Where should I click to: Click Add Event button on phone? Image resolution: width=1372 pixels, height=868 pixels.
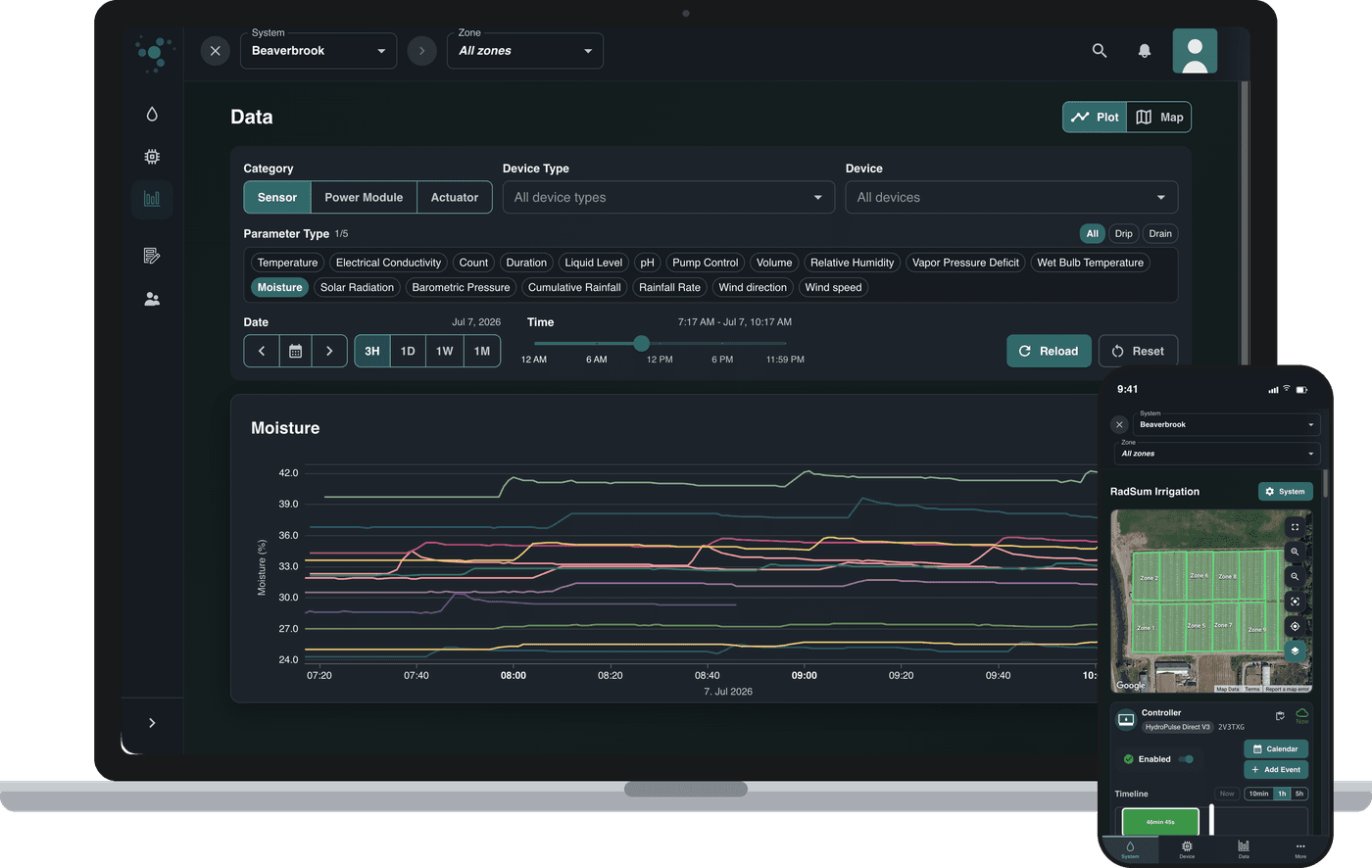[x=1276, y=770]
